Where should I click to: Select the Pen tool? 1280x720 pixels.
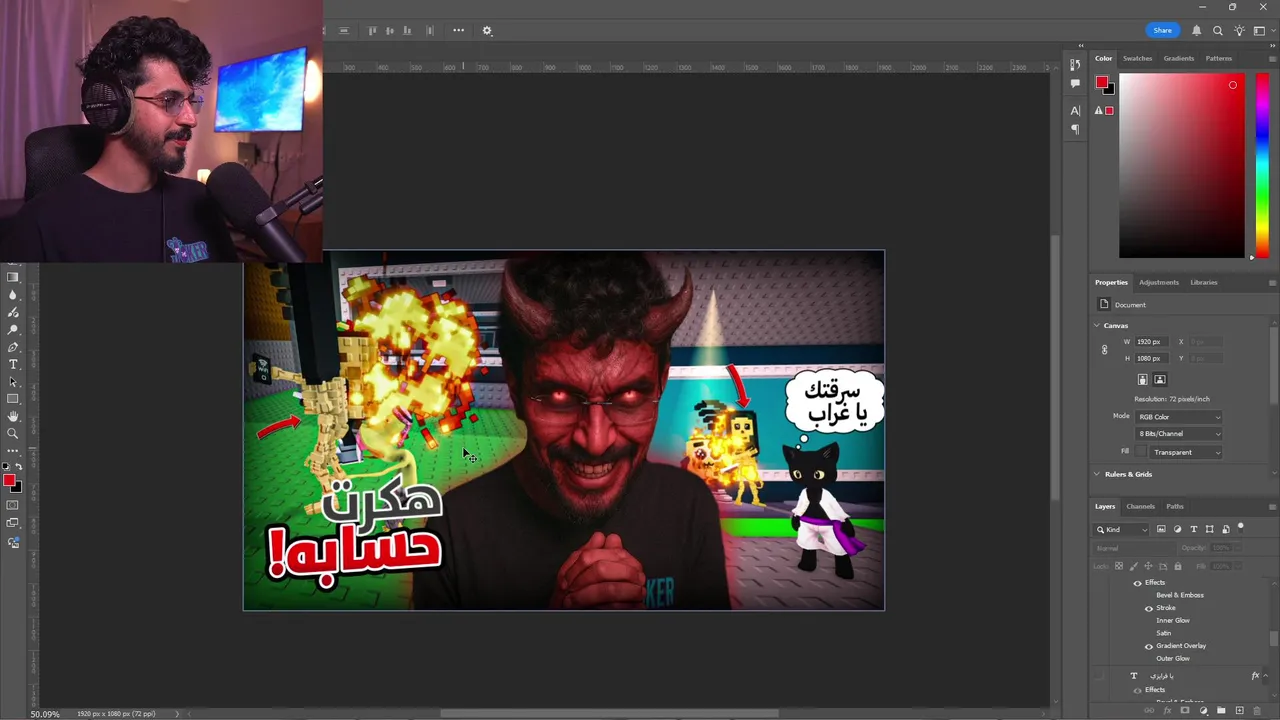(13, 347)
